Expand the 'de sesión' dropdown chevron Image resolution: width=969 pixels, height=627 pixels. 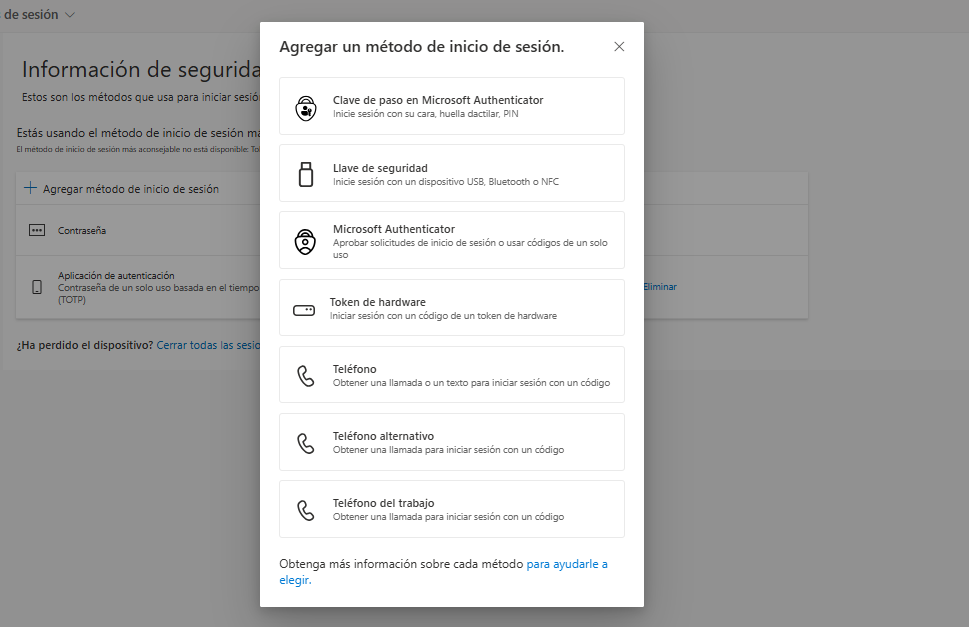pyautogui.click(x=69, y=15)
